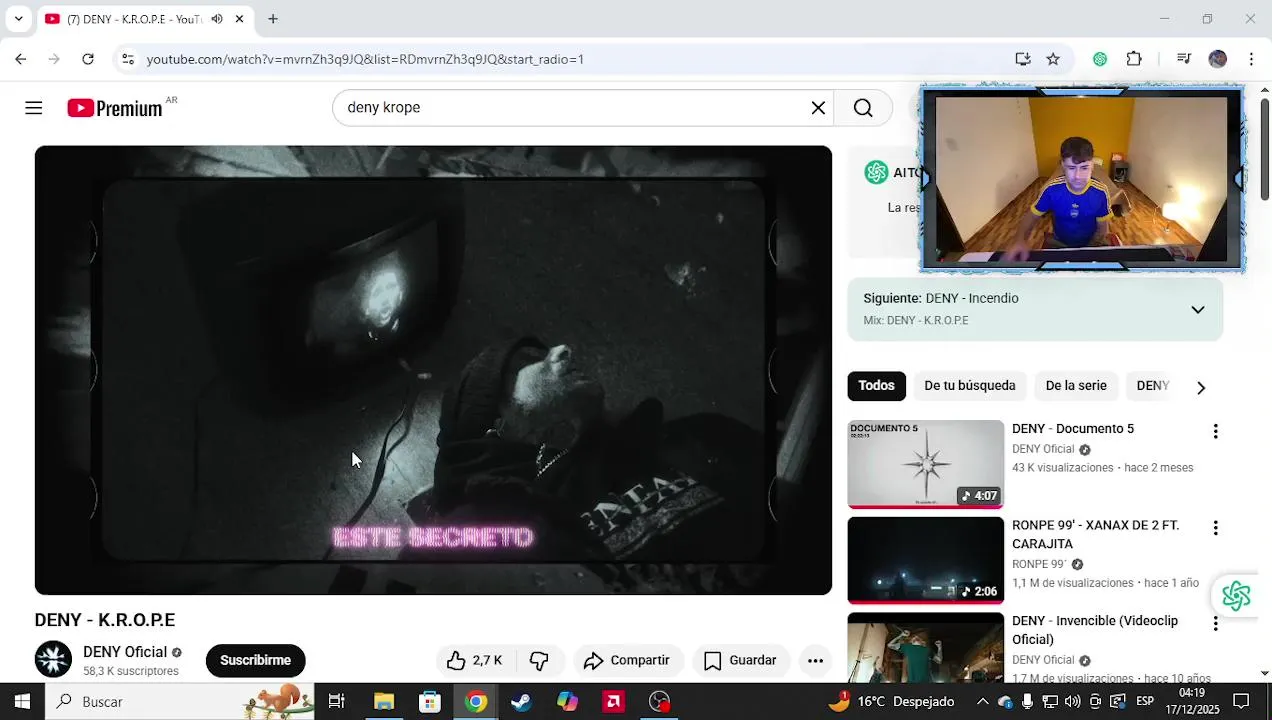Open options for DENY - Documento 5
The height and width of the screenshot is (720, 1272).
click(x=1215, y=431)
